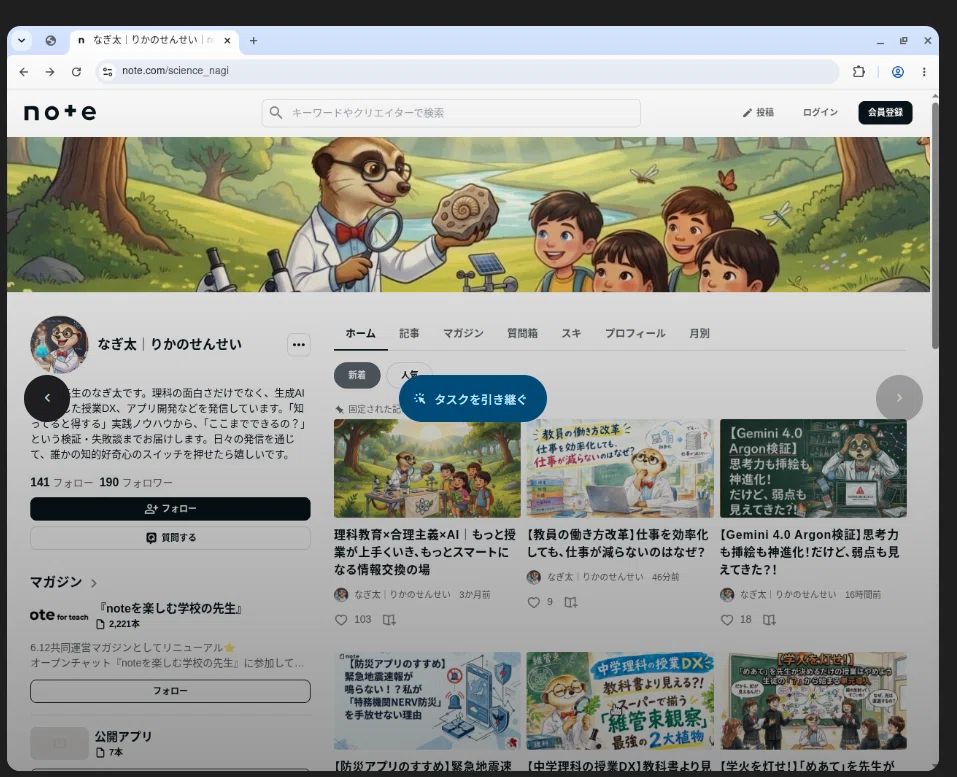Reload the page
The height and width of the screenshot is (777, 957).
pyautogui.click(x=76, y=71)
